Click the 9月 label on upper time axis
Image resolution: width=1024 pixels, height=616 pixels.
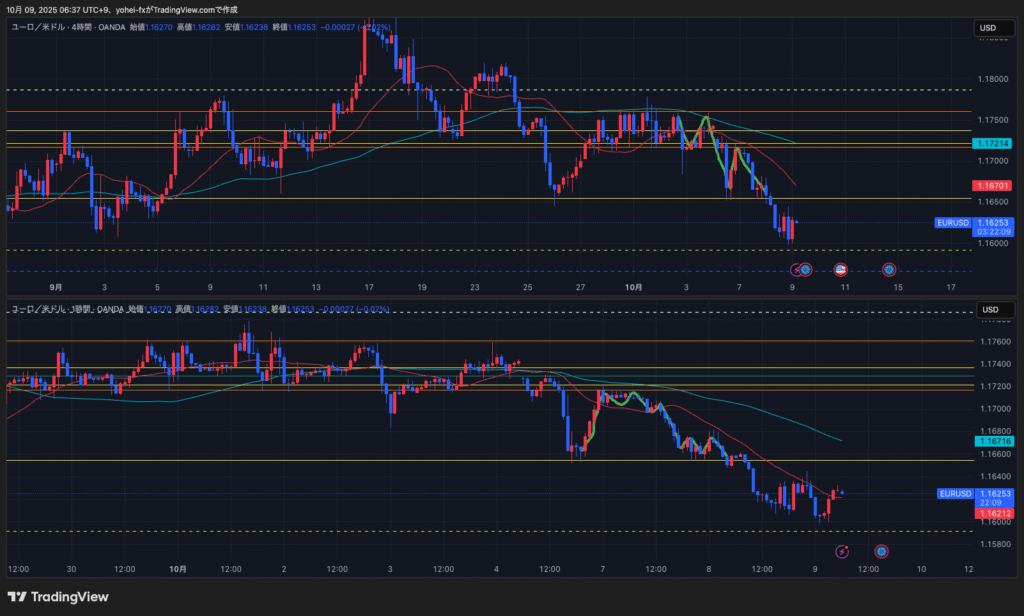57,287
